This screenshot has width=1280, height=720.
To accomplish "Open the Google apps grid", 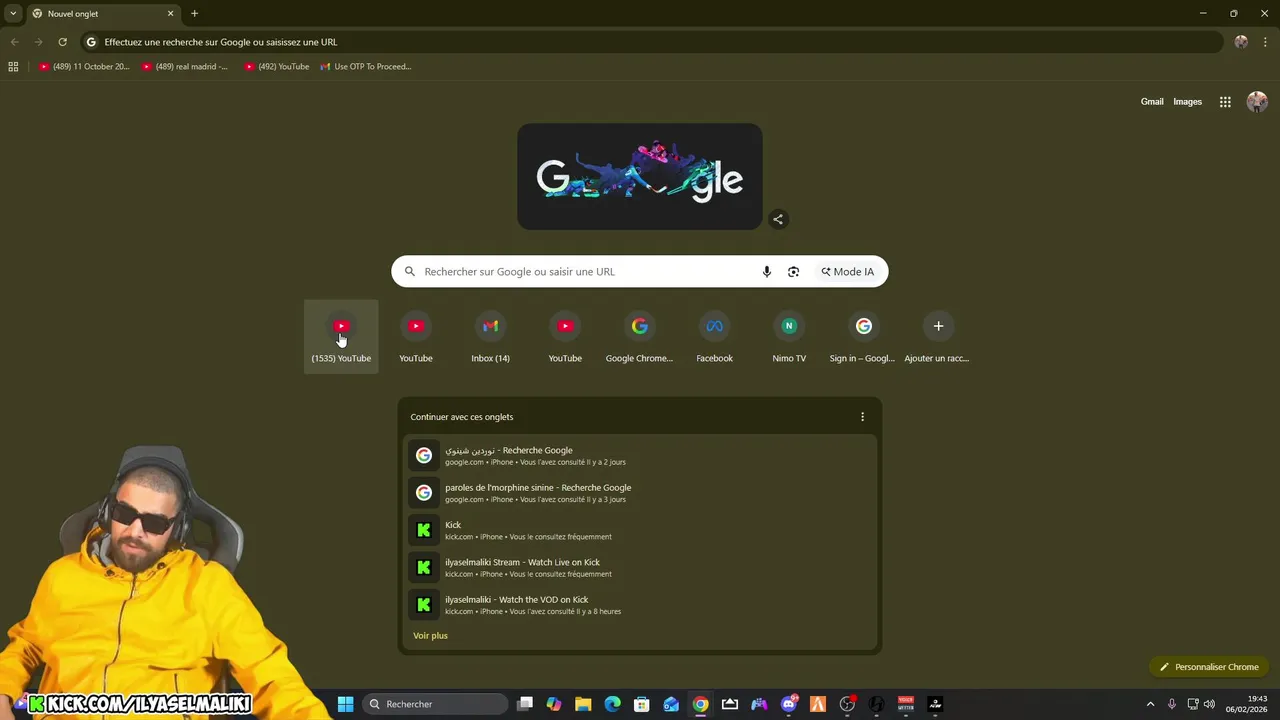I will [x=1225, y=102].
